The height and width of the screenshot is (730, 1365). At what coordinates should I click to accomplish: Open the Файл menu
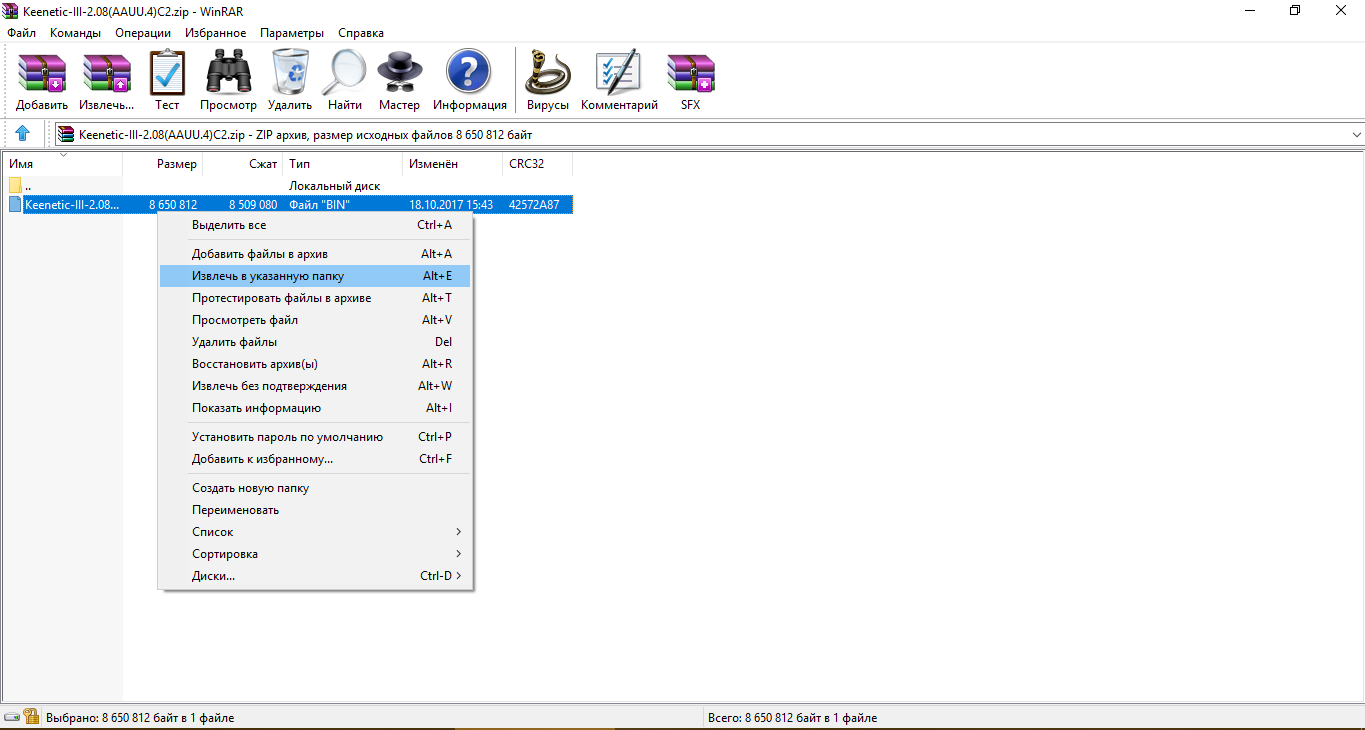click(21, 33)
